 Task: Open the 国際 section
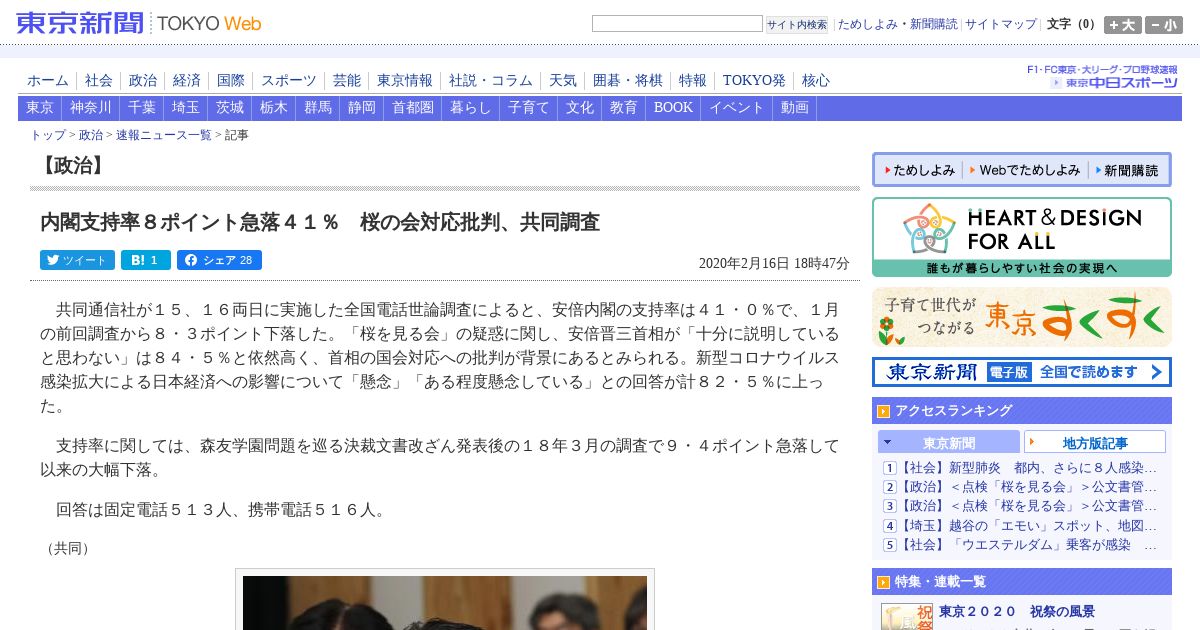click(231, 80)
